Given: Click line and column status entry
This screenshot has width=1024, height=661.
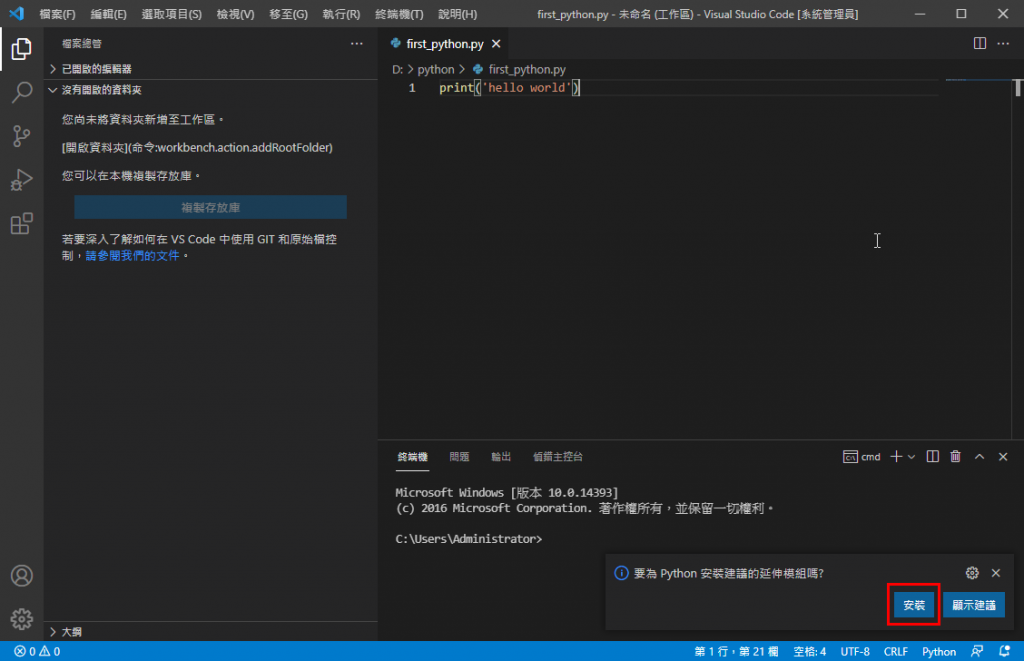Looking at the screenshot, I should tap(736, 651).
